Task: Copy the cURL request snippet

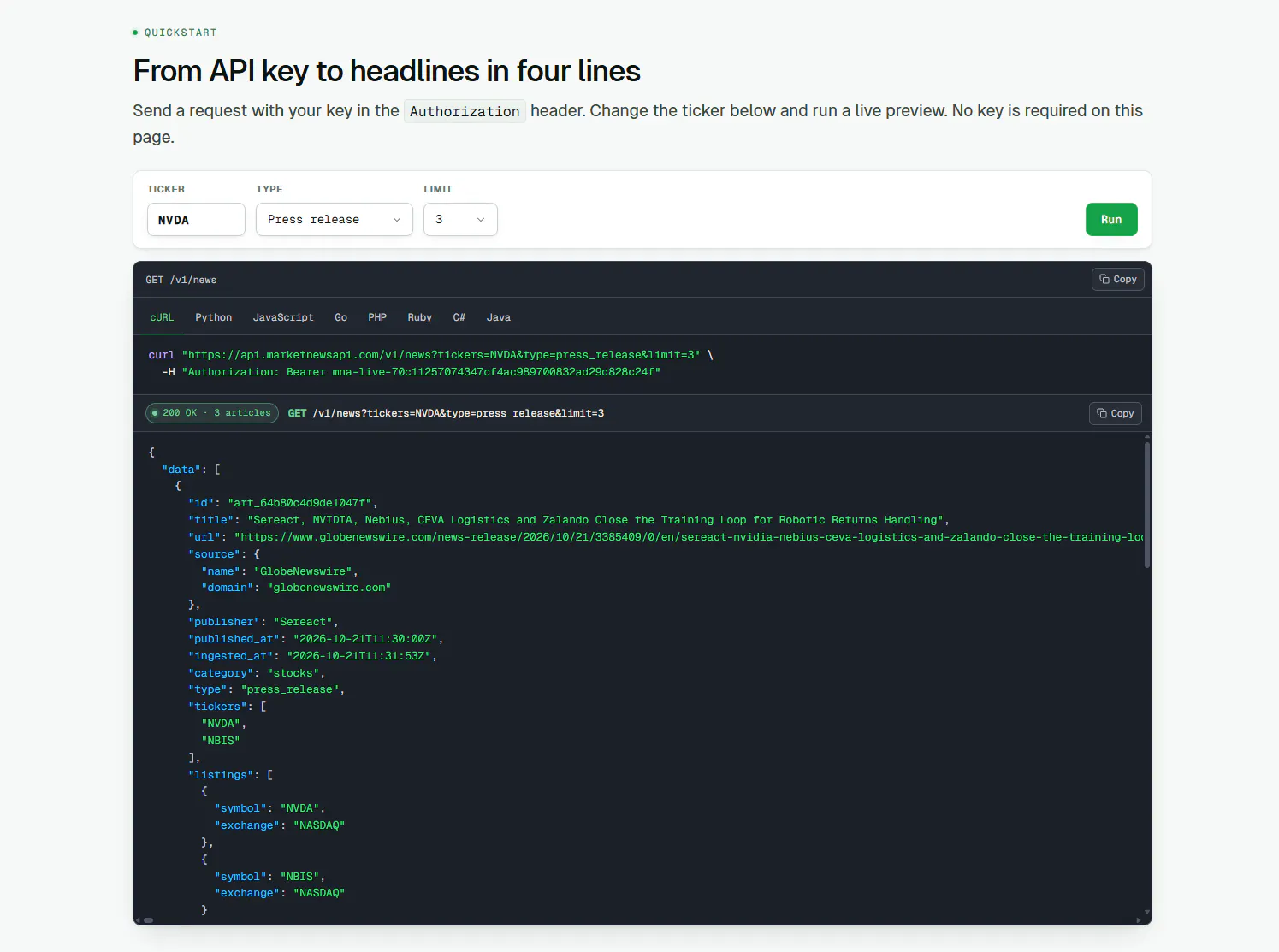Action: coord(1117,280)
